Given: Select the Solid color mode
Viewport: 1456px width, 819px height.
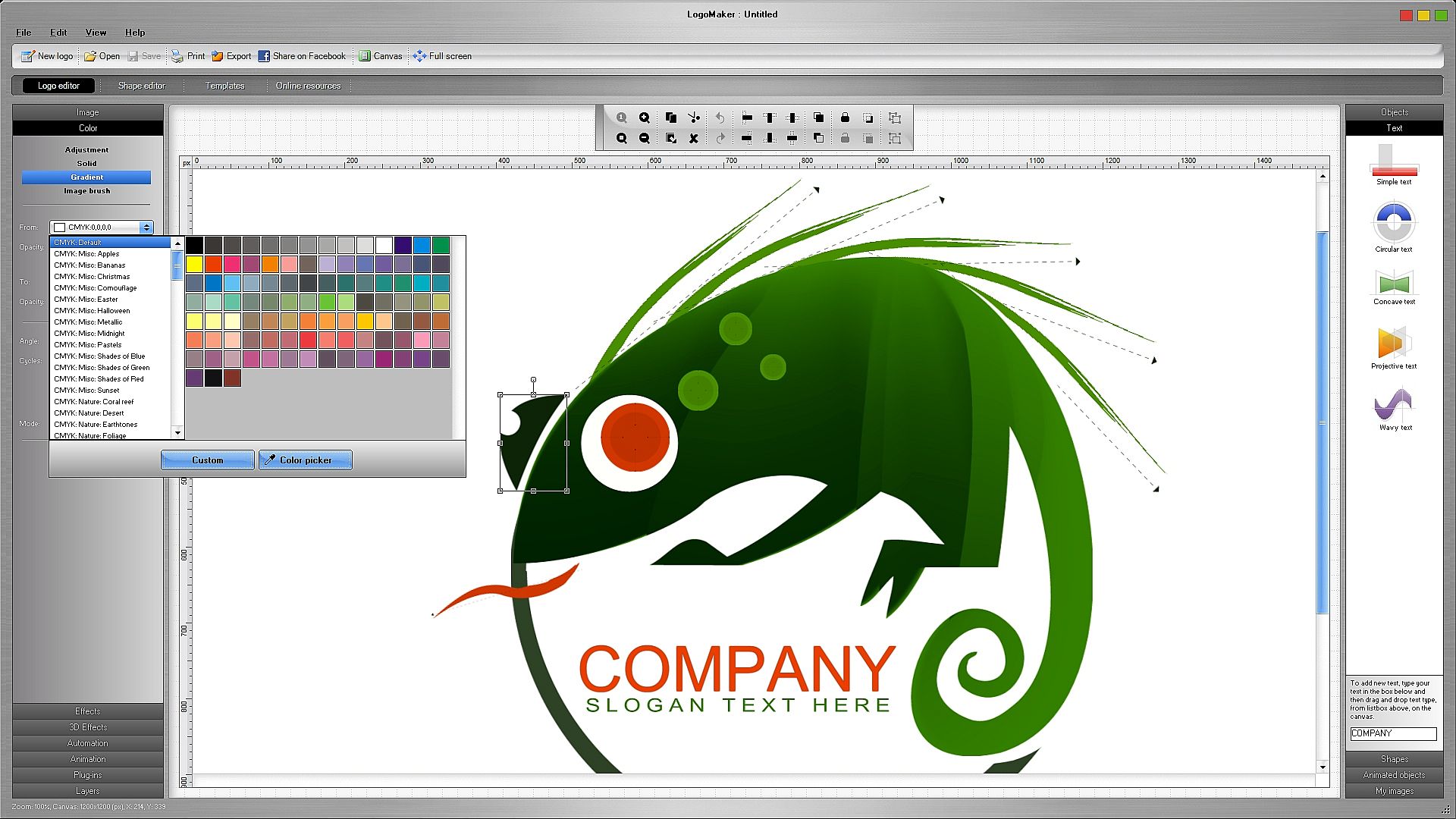Looking at the screenshot, I should tap(86, 163).
